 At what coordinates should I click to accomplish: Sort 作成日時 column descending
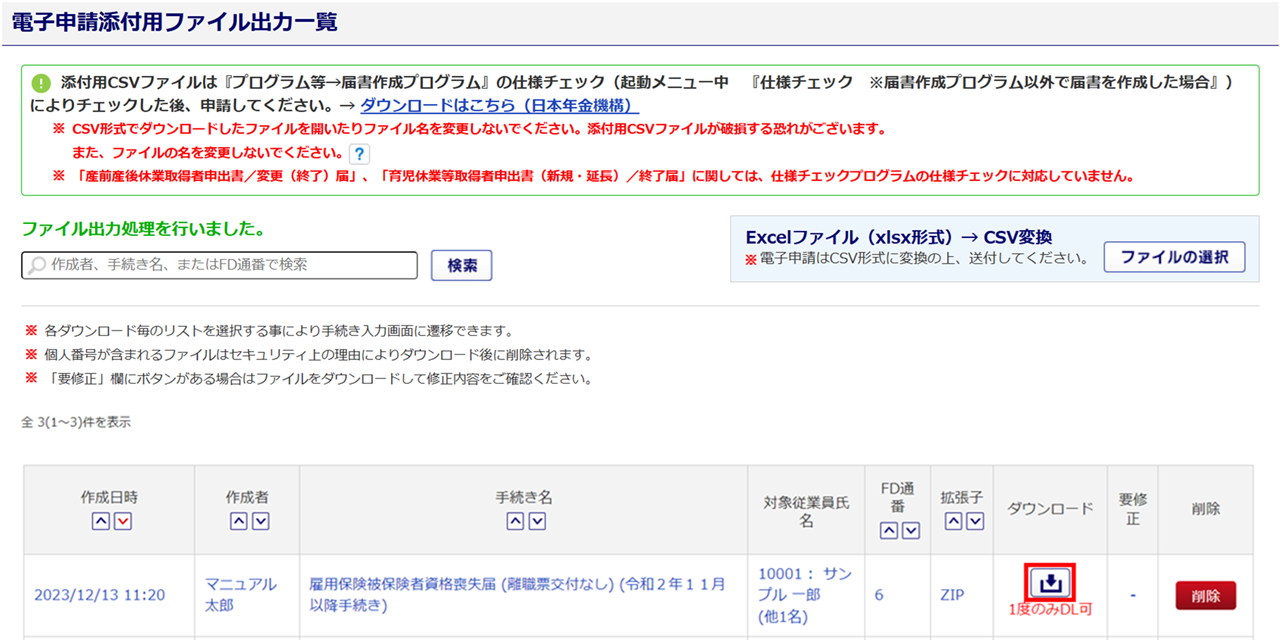tap(122, 521)
